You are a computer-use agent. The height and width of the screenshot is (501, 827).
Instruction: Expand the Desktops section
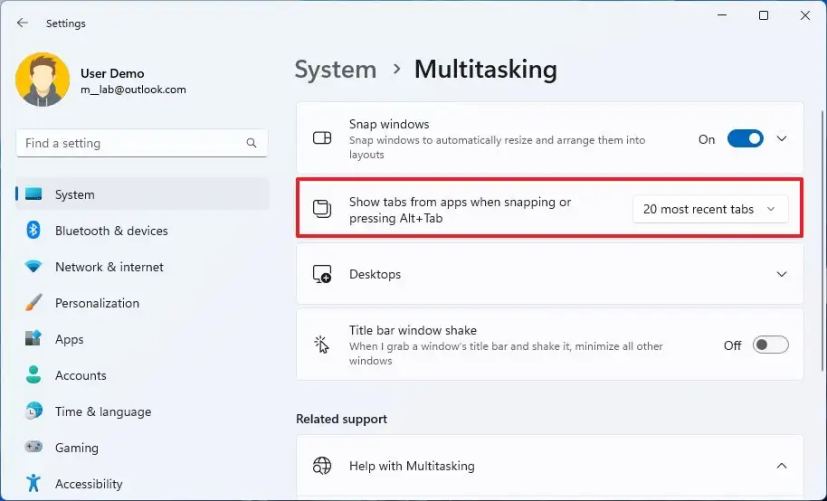coord(782,274)
